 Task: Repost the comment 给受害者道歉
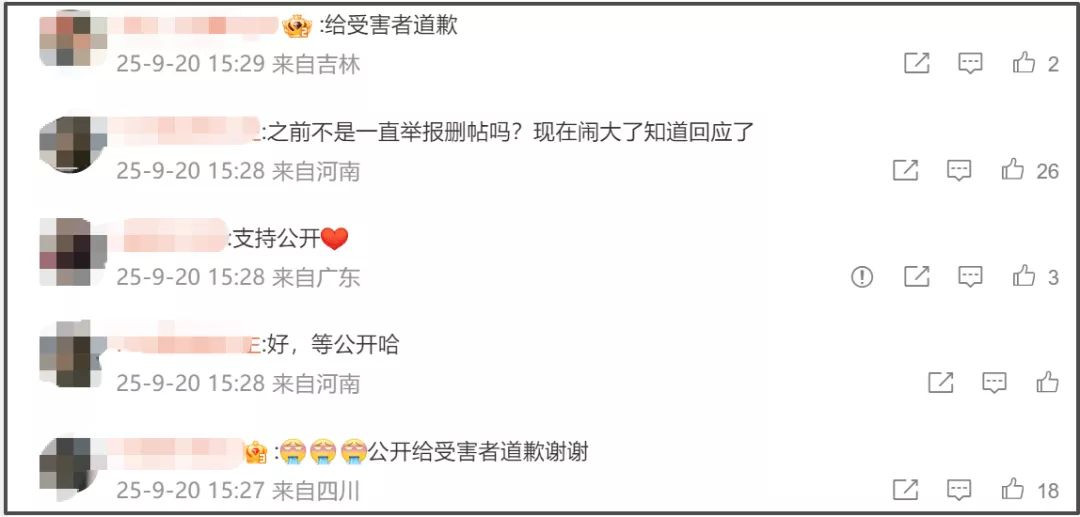point(917,63)
